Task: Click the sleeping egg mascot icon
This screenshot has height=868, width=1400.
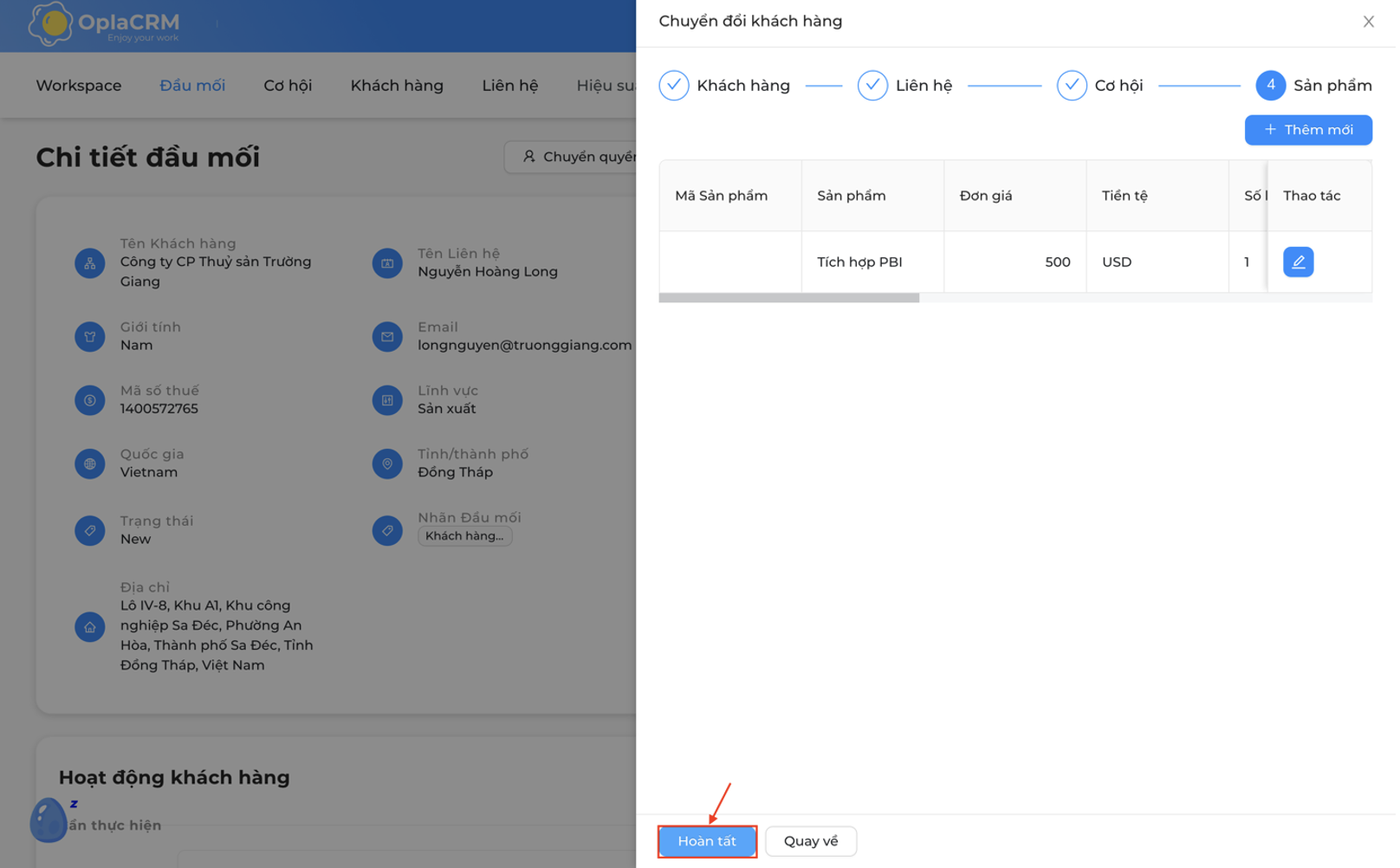Action: click(49, 820)
